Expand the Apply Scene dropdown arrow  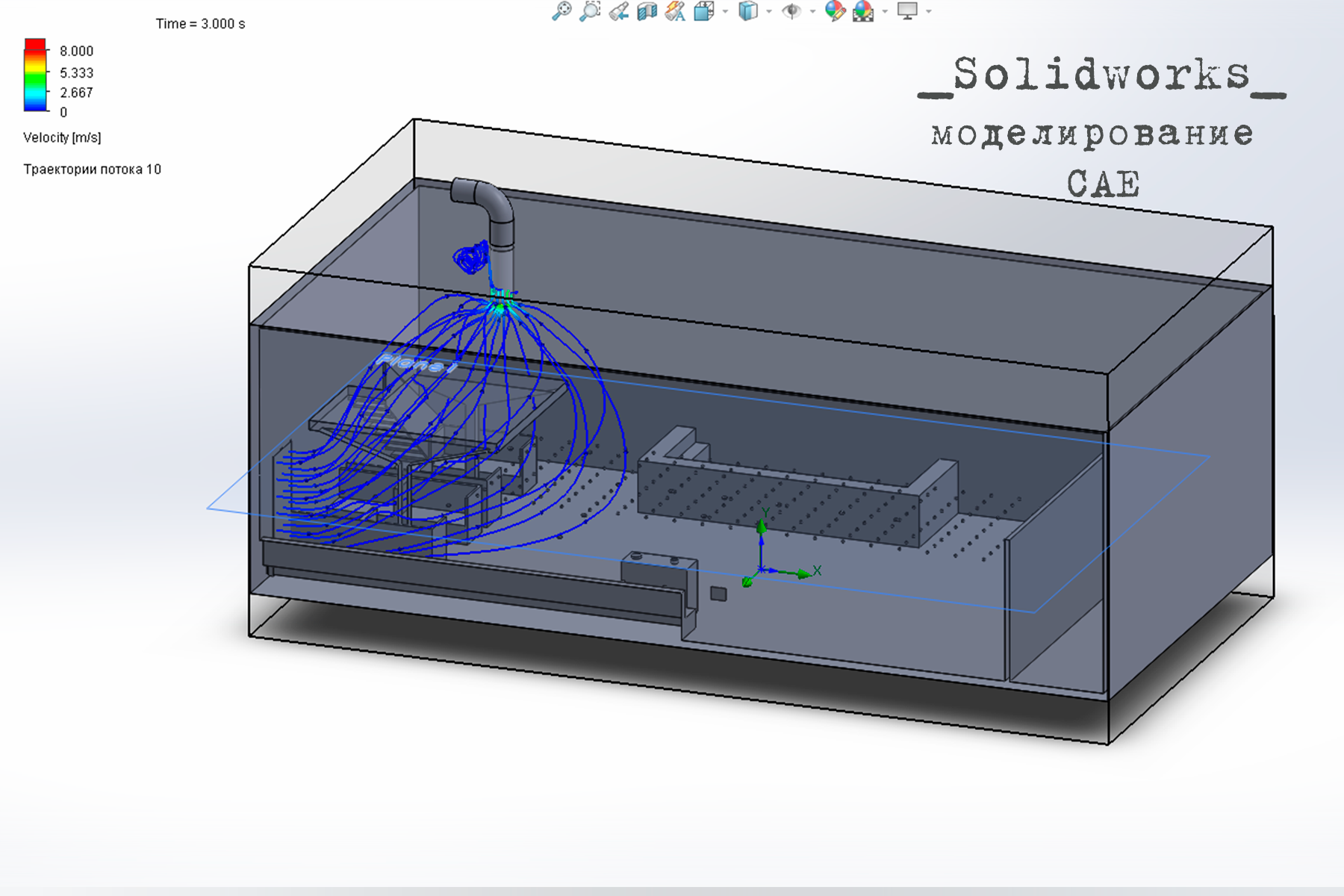click(x=885, y=11)
